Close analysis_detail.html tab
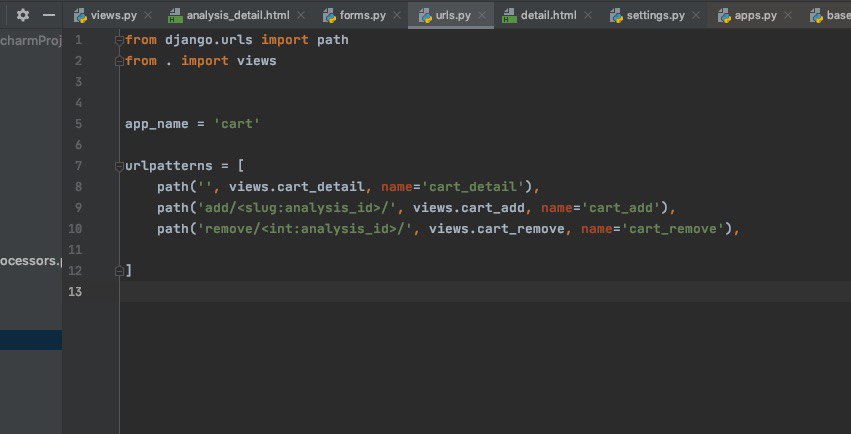This screenshot has width=851, height=434. tap(301, 15)
